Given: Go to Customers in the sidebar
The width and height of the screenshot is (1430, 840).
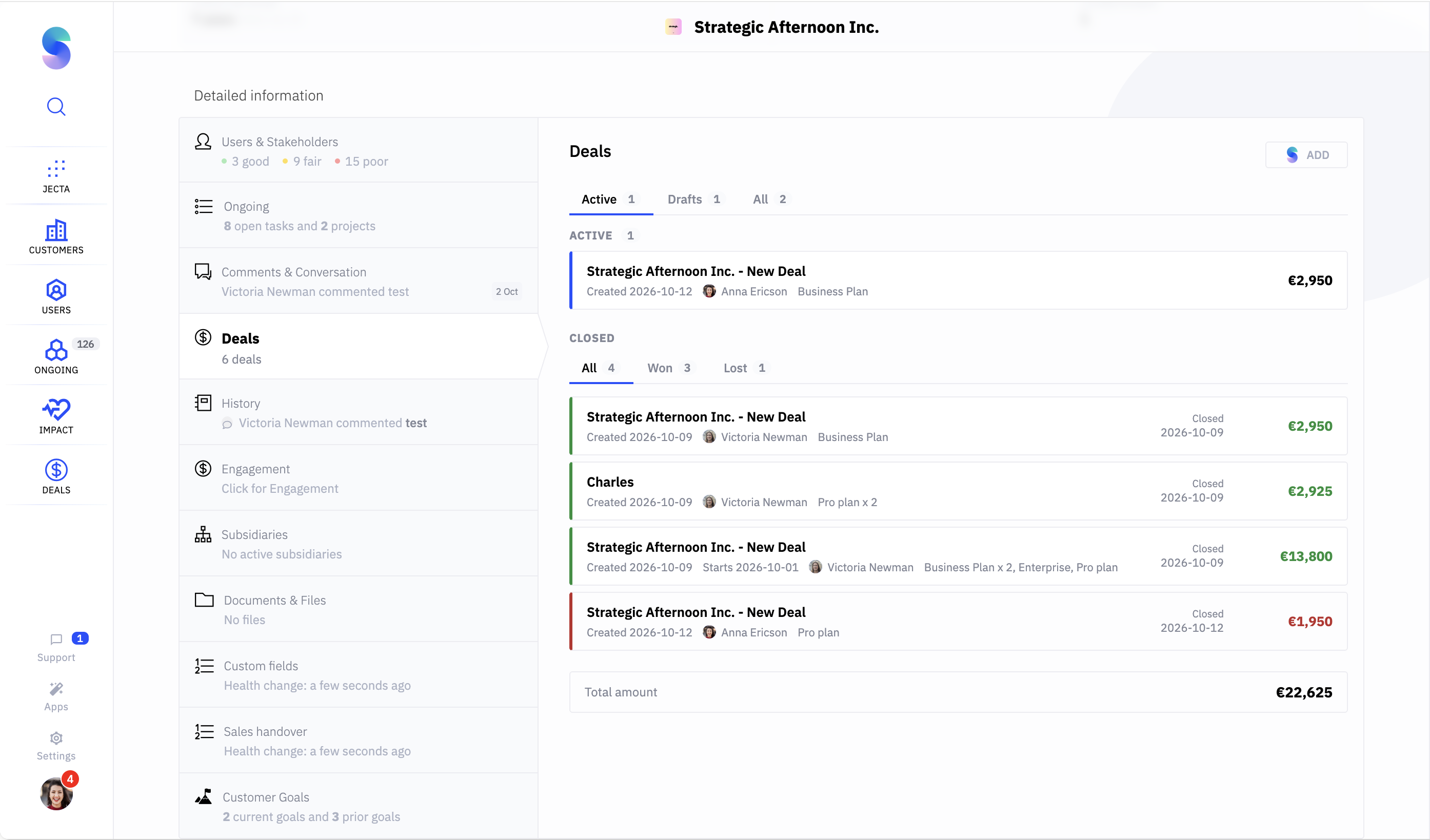Looking at the screenshot, I should (x=56, y=236).
